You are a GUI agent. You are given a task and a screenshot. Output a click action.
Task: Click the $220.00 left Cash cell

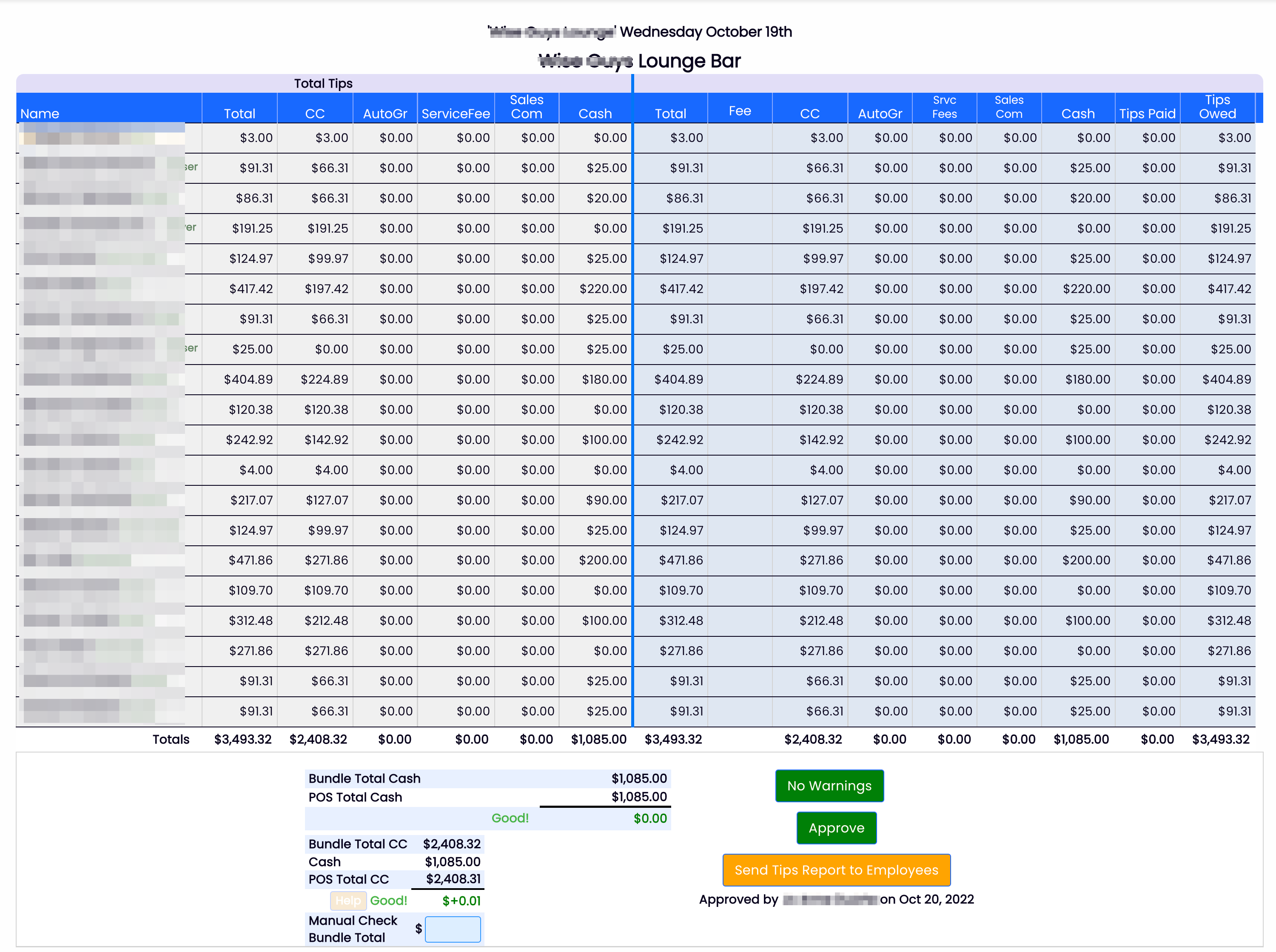[603, 289]
